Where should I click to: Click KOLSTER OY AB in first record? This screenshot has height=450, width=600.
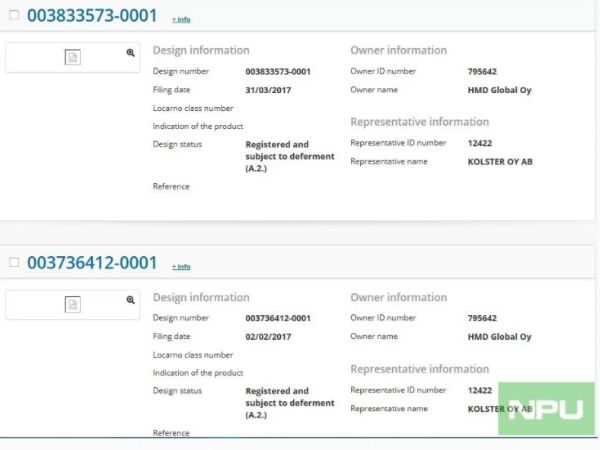(x=500, y=162)
